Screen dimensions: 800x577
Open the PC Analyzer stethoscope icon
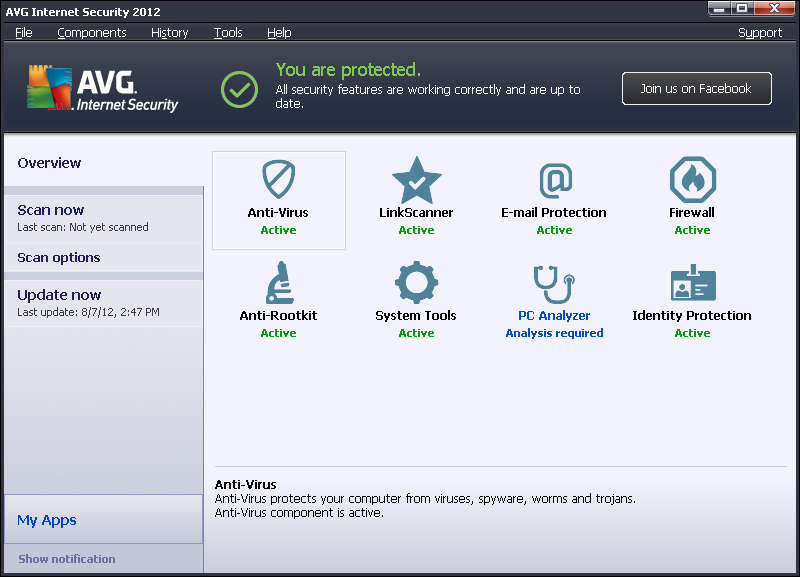(x=554, y=283)
